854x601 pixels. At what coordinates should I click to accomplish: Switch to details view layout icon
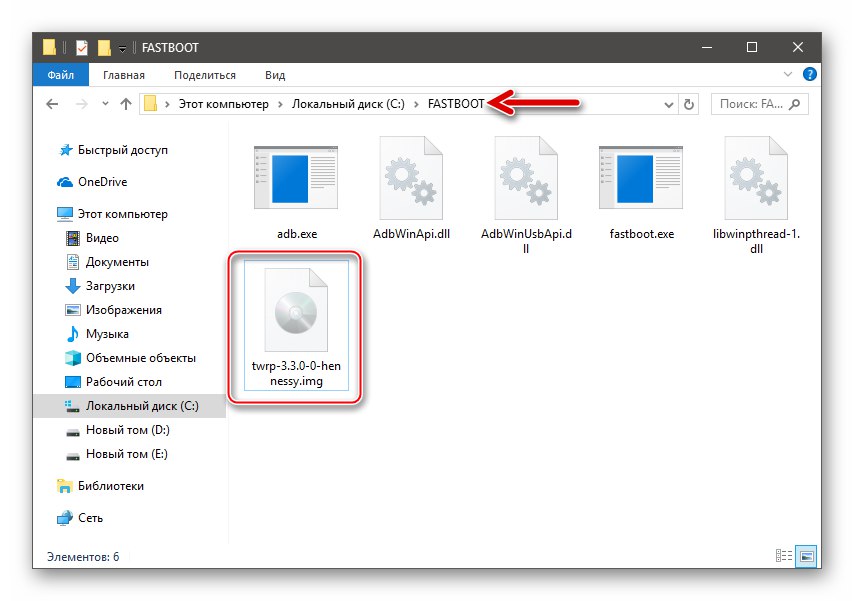(x=784, y=556)
